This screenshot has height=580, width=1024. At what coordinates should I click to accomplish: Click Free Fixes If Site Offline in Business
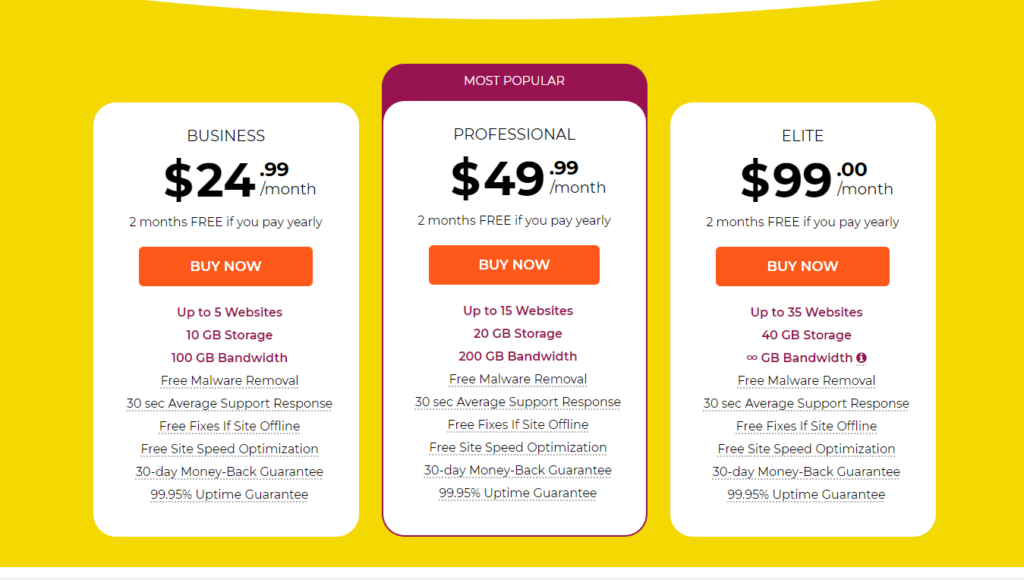tap(229, 427)
